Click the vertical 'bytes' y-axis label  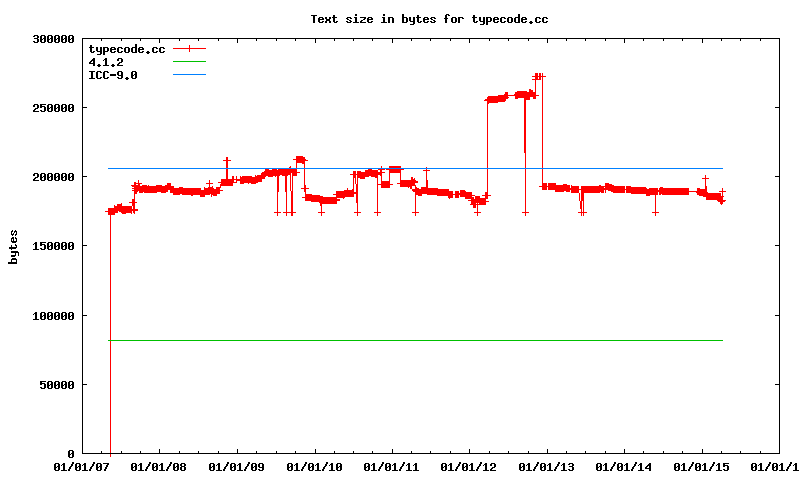tap(13, 246)
